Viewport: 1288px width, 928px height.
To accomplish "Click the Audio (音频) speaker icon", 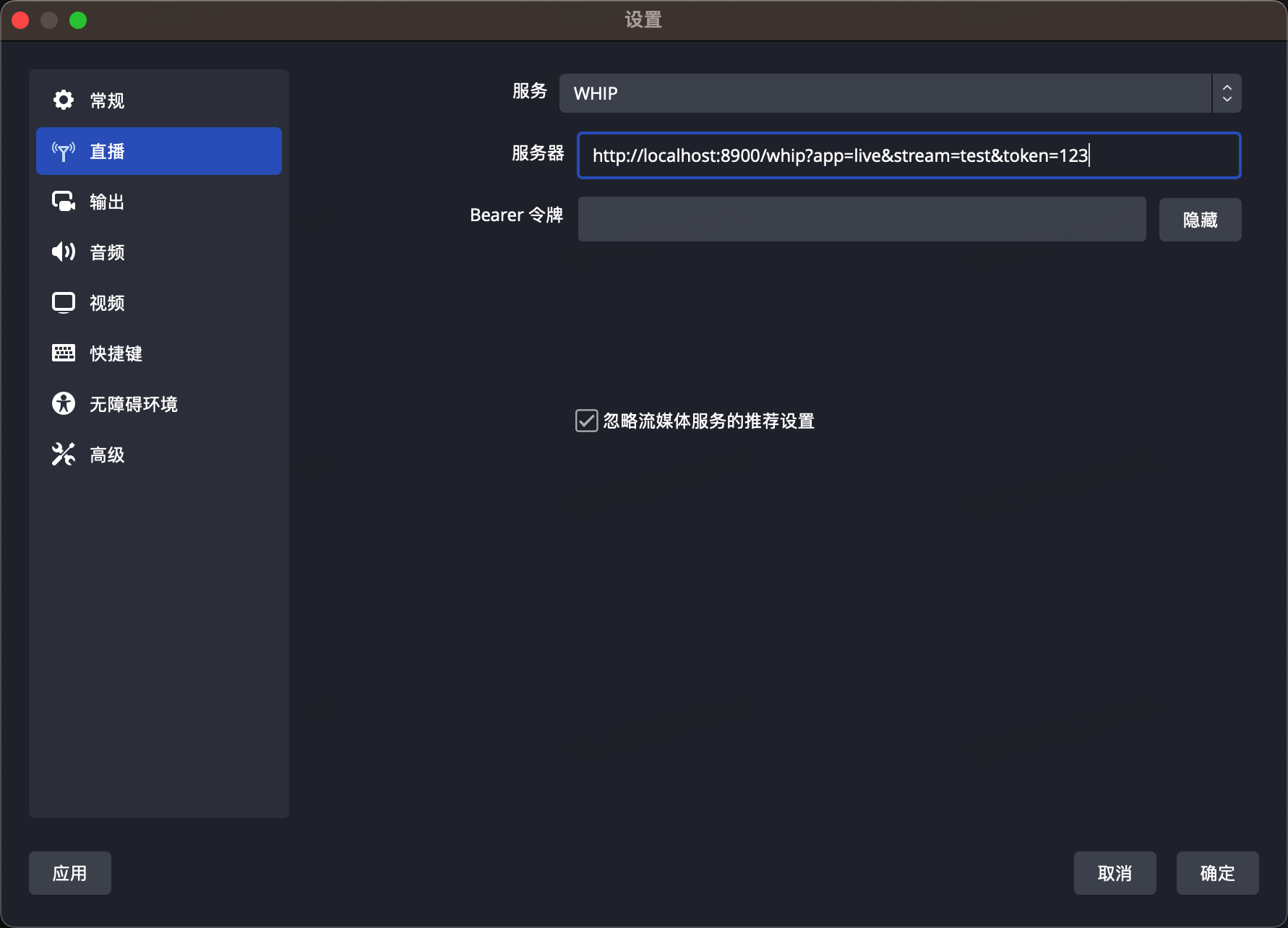I will (x=64, y=252).
